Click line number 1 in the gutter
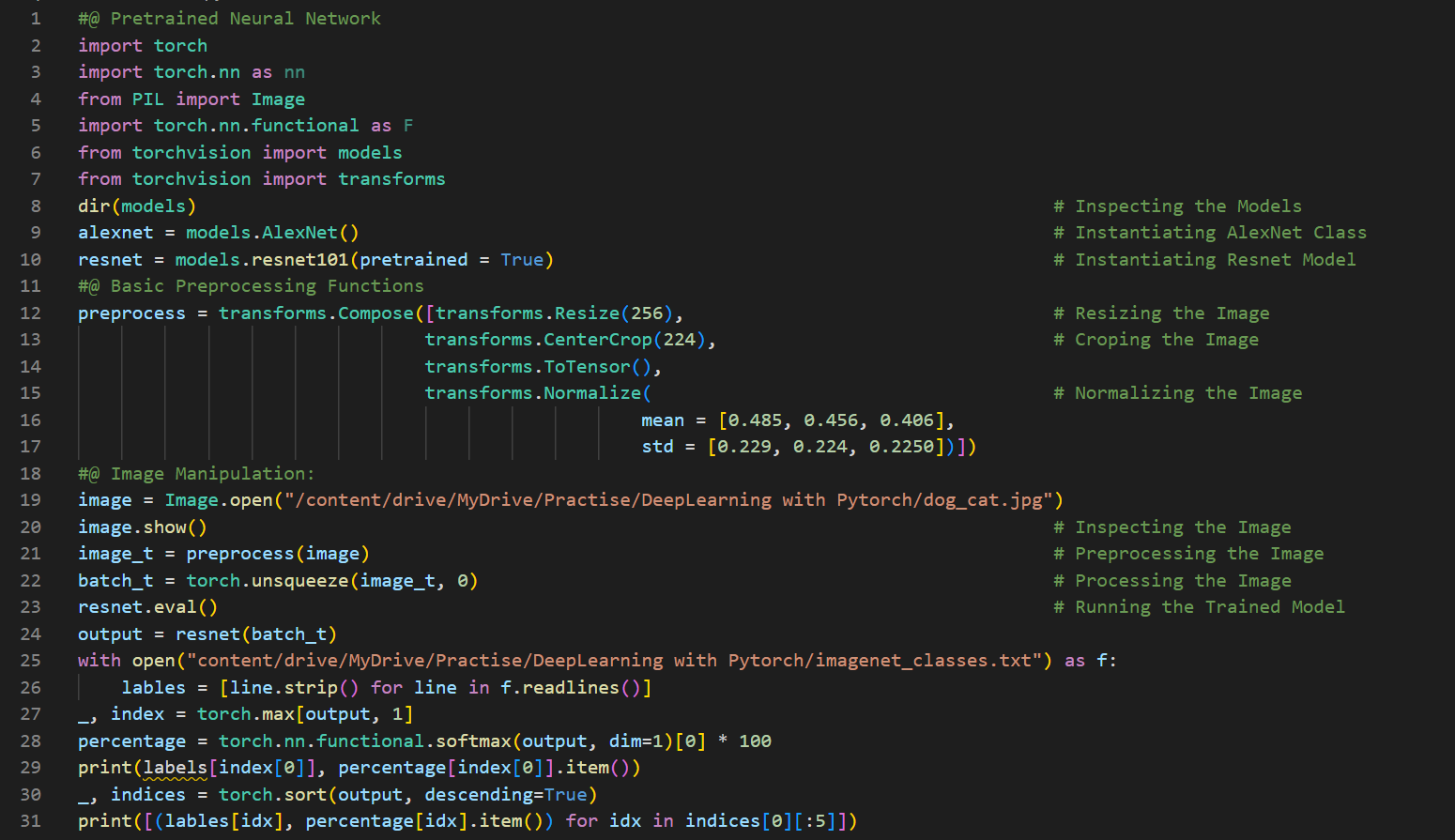This screenshot has height=840, width=1455. pos(36,19)
